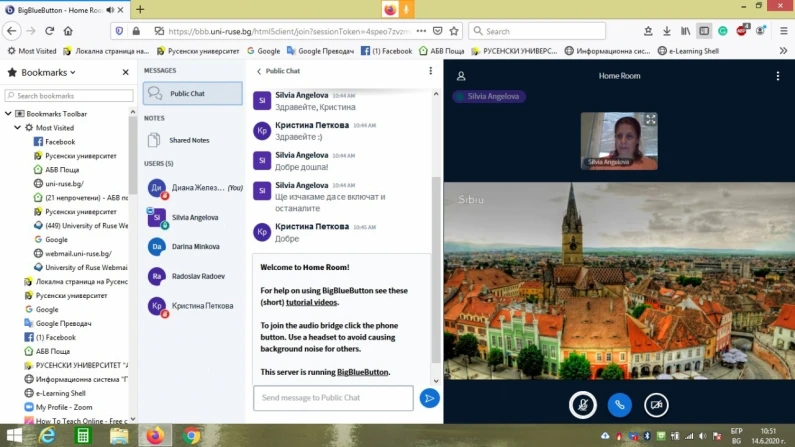795x447 pixels.
Task: Open tracking protection shield icon
Action: [x=119, y=31]
